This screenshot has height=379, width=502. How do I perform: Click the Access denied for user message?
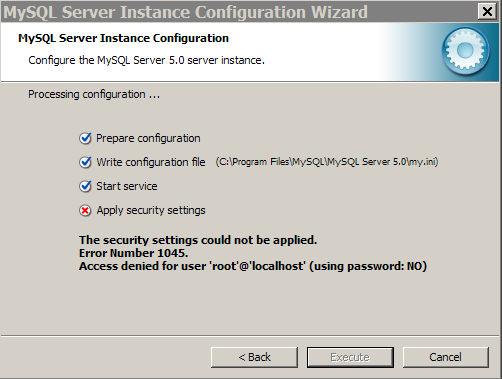(x=253, y=266)
